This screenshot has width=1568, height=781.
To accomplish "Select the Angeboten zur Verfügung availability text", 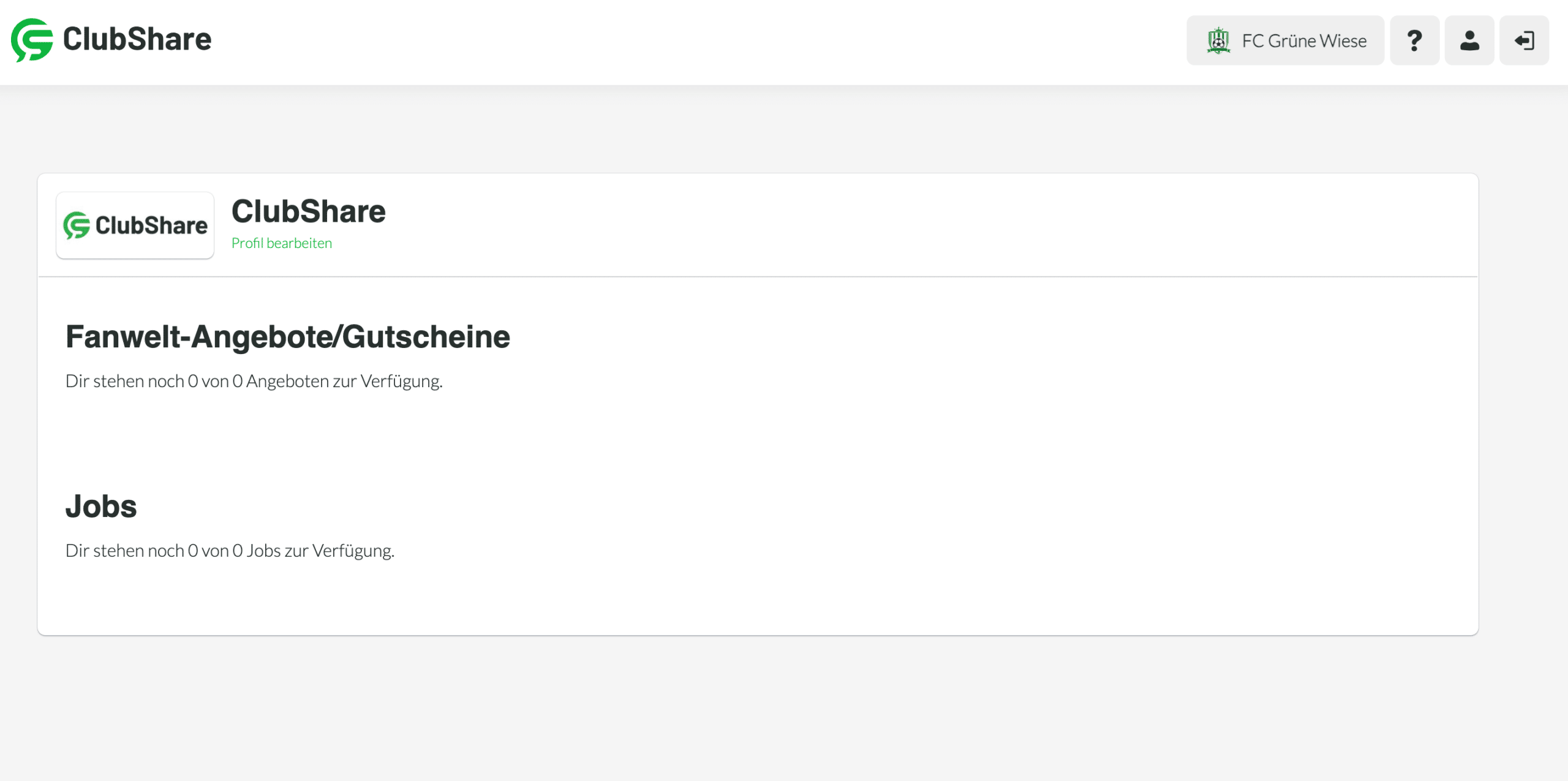I will [254, 381].
